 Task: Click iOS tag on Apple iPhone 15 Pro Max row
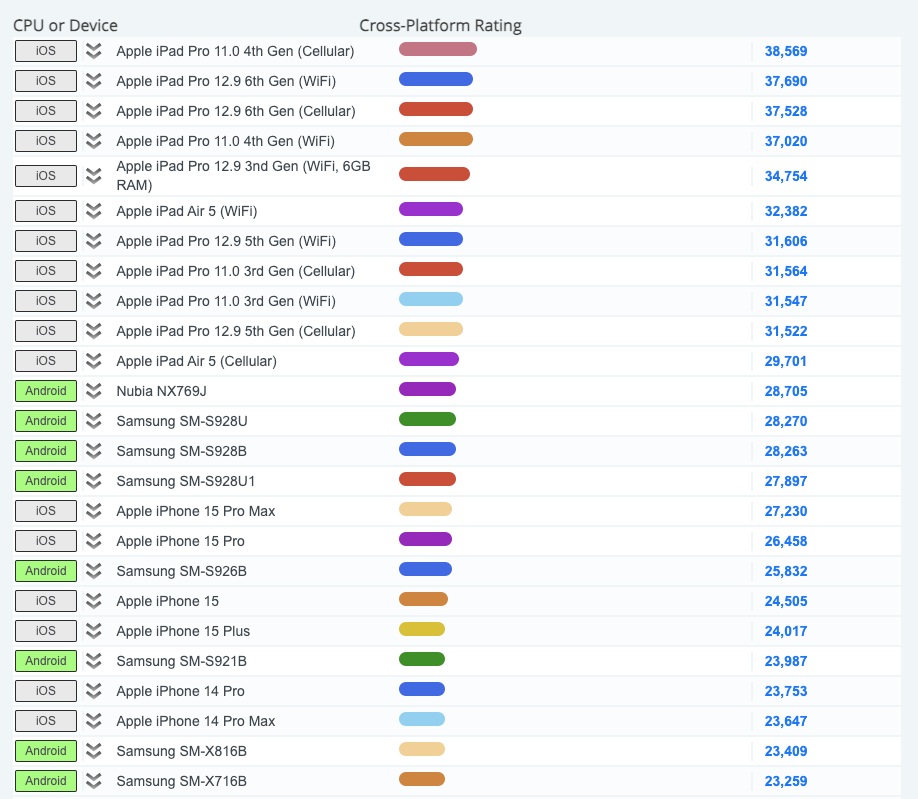[46, 511]
